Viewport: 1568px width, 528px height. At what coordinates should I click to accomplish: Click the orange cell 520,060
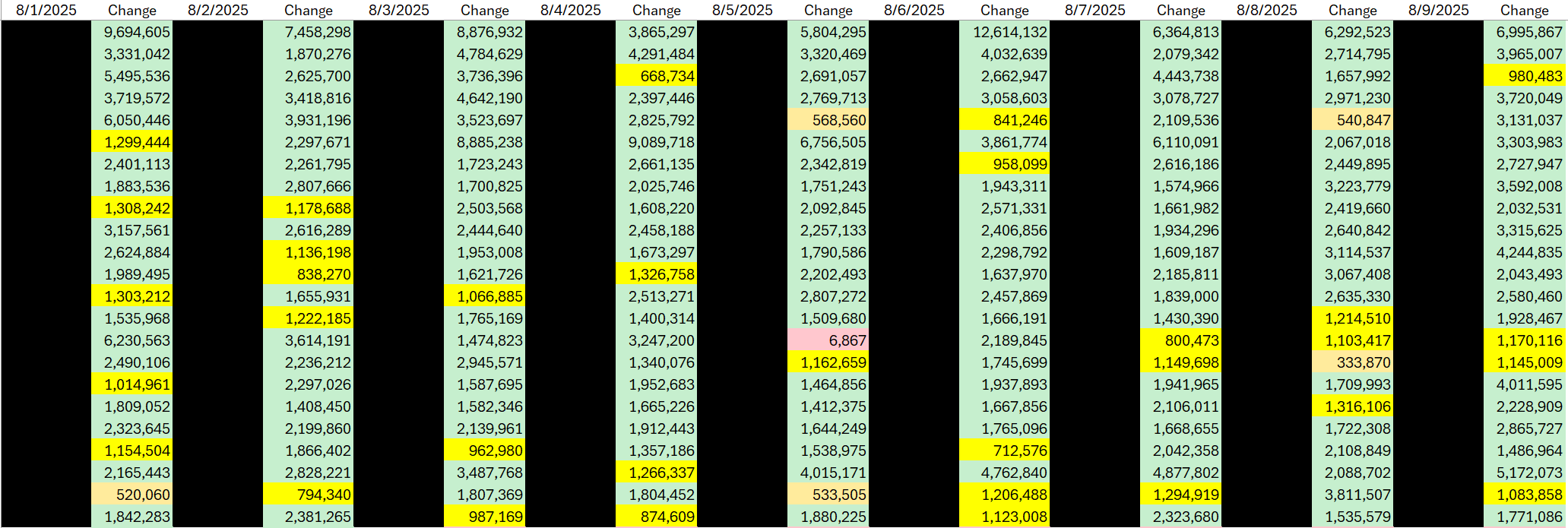131,495
